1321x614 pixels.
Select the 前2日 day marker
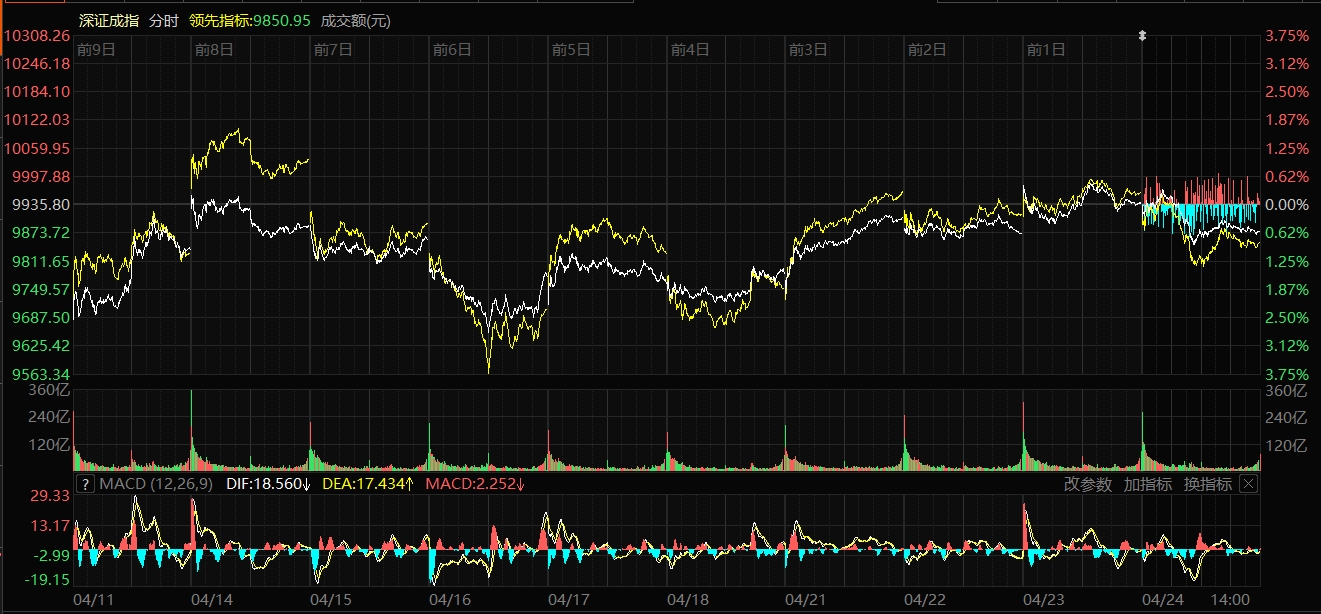(927, 48)
